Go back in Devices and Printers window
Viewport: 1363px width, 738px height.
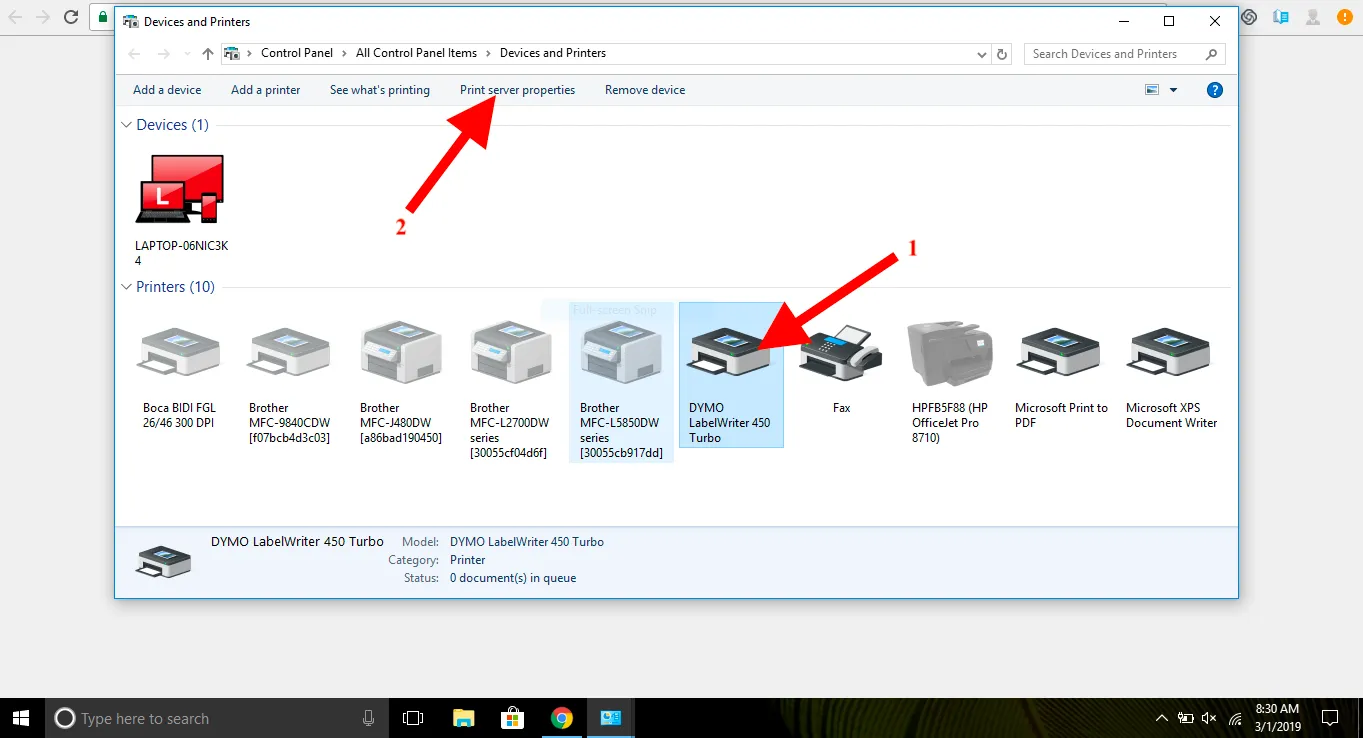[134, 54]
